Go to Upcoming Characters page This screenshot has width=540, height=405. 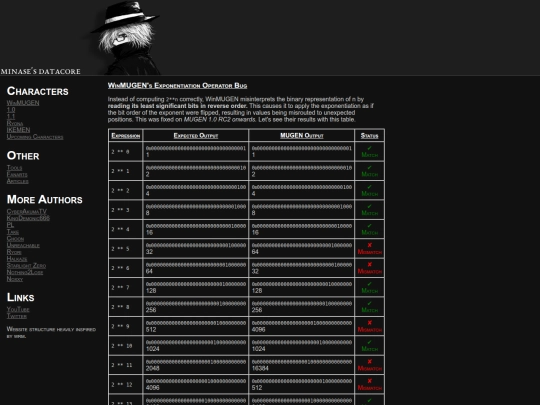(x=35, y=137)
